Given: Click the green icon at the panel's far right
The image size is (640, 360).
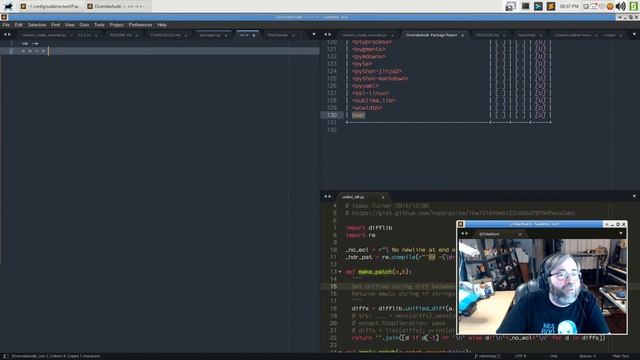Looking at the screenshot, I should (x=633, y=6).
